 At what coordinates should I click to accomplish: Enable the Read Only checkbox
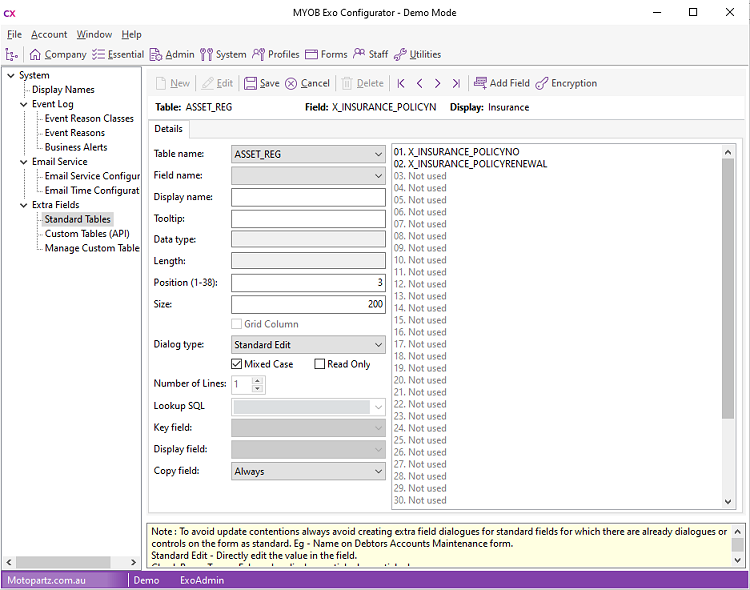[x=320, y=364]
